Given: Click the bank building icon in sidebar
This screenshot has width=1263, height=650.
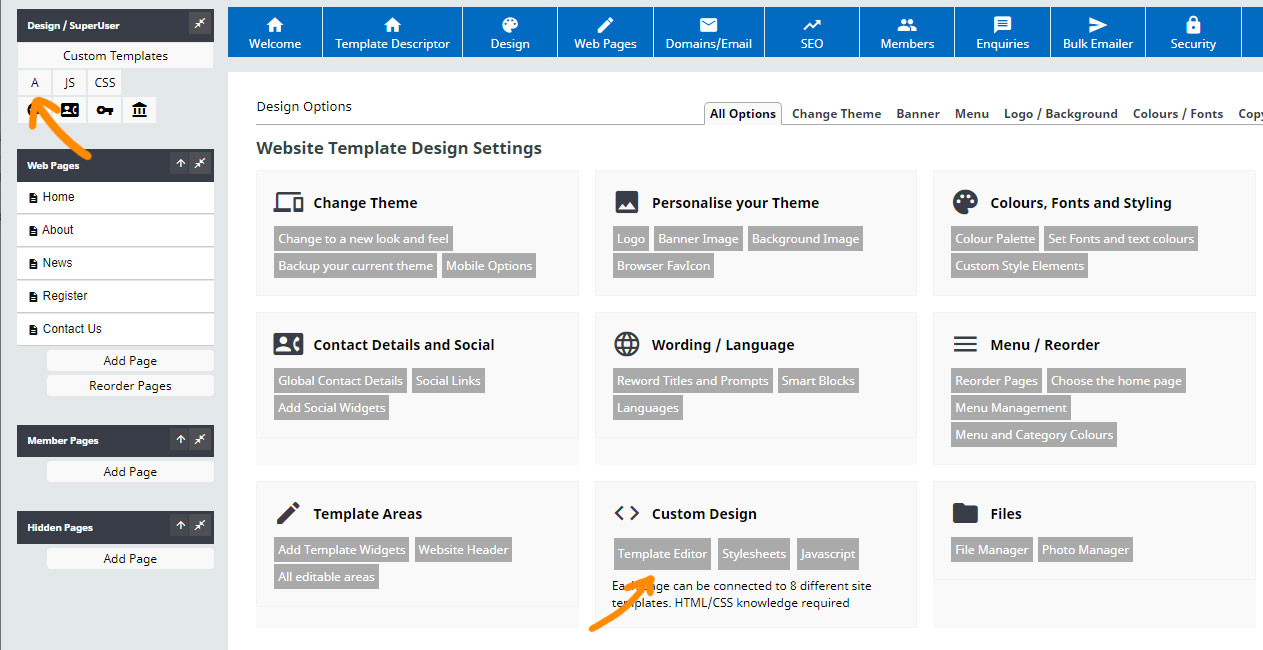Looking at the screenshot, I should 139,110.
